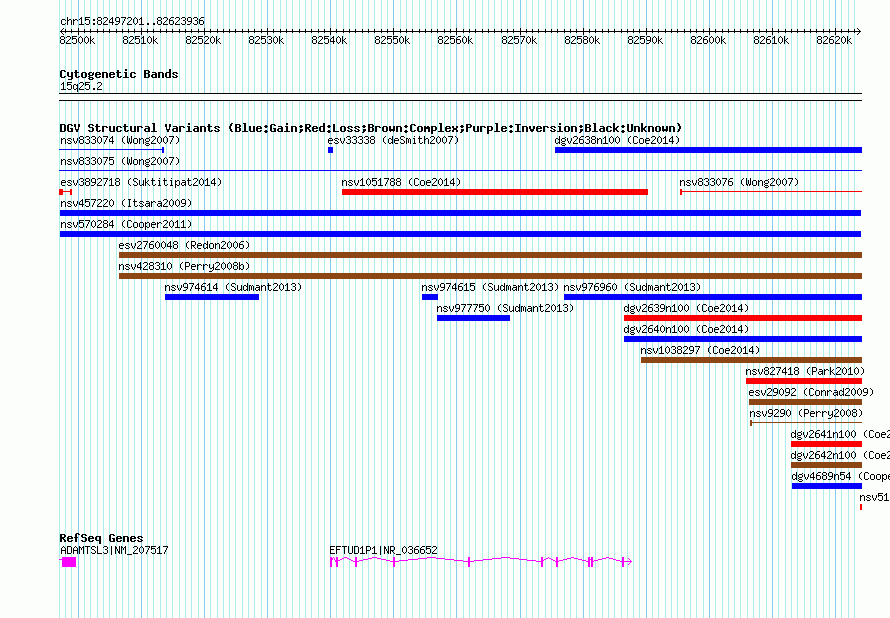
Task: Click the dgv2640n100 (Coe2014) blue bar
Action: pyautogui.click(x=743, y=339)
